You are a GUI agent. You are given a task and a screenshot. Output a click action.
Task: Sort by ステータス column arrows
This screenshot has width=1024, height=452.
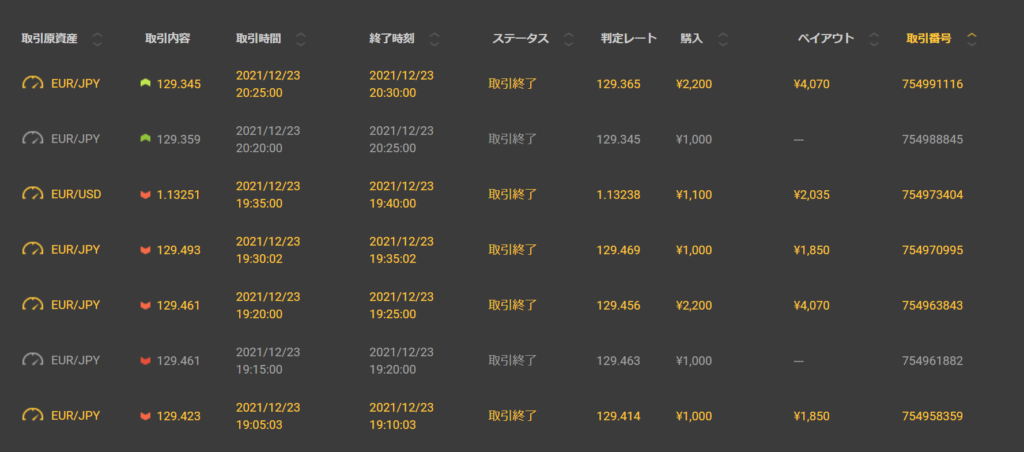[568, 39]
